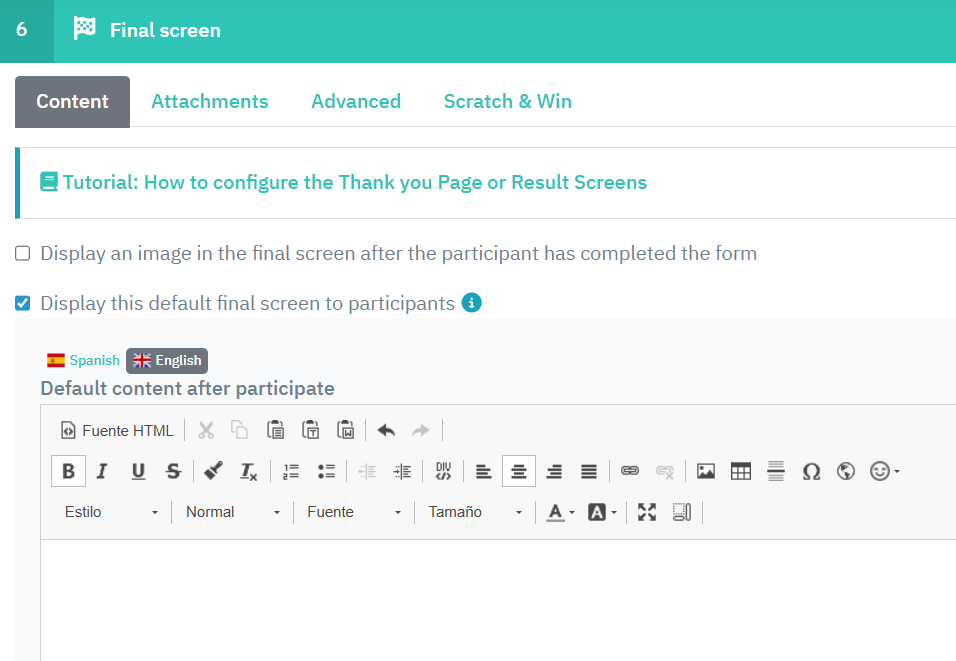Open the text color picker
Screen dimensions: 956x661
[x=560, y=512]
